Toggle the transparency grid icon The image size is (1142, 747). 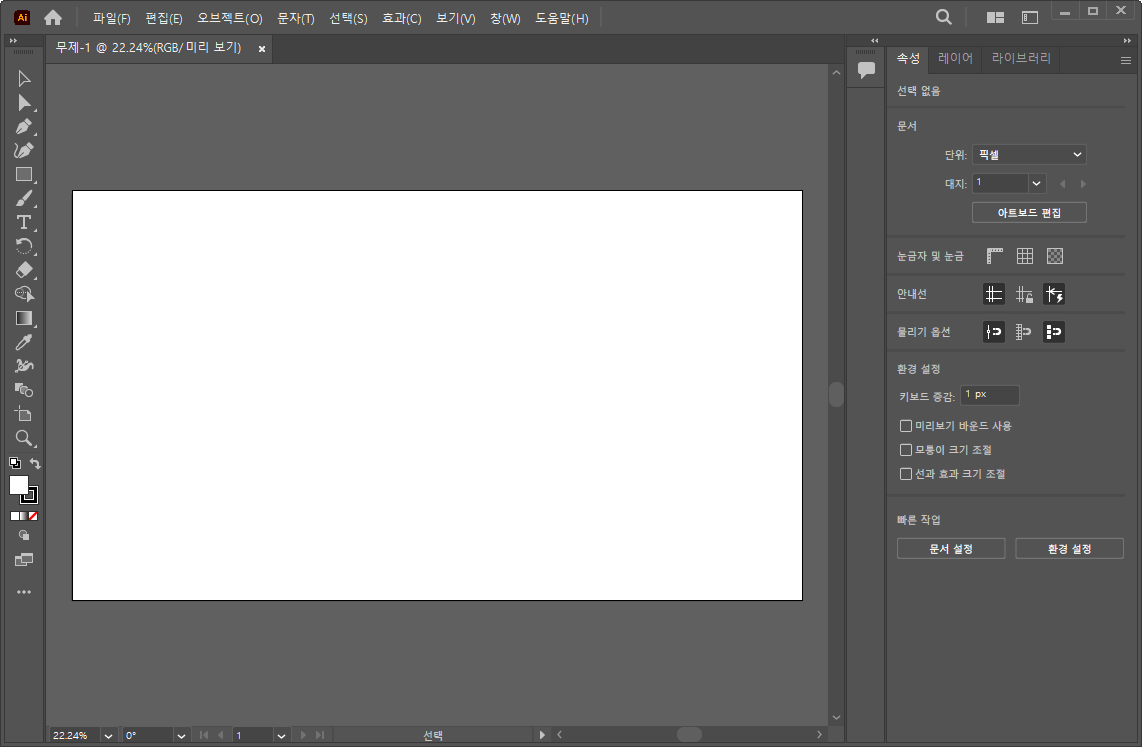[x=1055, y=256]
